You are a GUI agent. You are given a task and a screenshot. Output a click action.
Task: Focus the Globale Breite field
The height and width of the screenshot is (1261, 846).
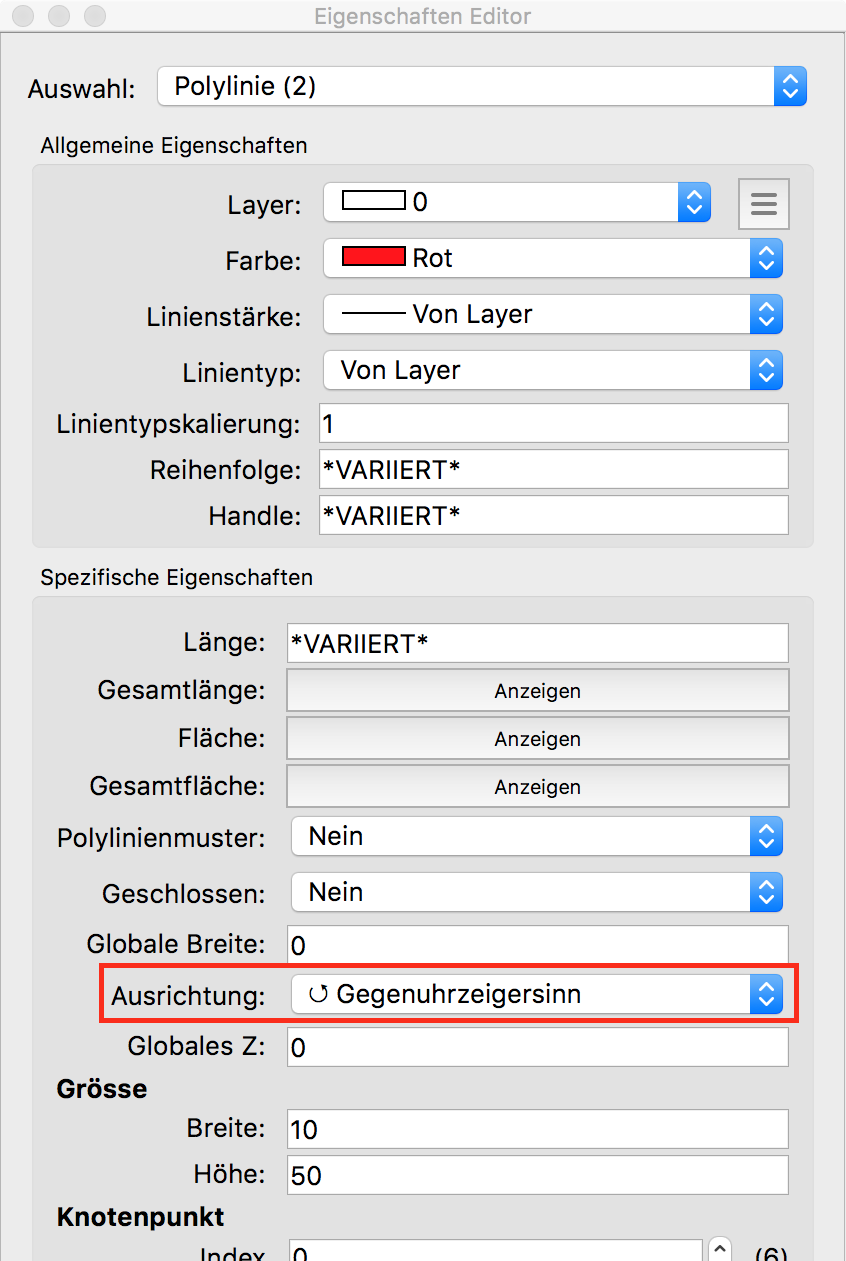coord(537,945)
